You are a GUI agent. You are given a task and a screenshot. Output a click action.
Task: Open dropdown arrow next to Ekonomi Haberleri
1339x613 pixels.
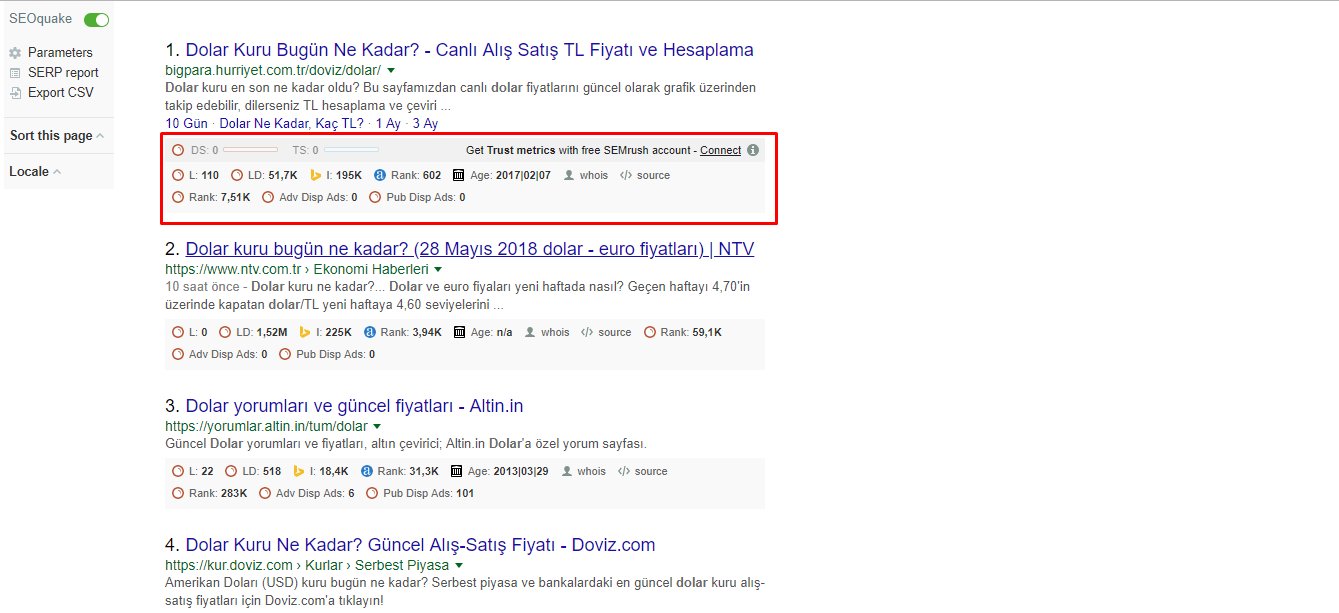pyautogui.click(x=438, y=269)
